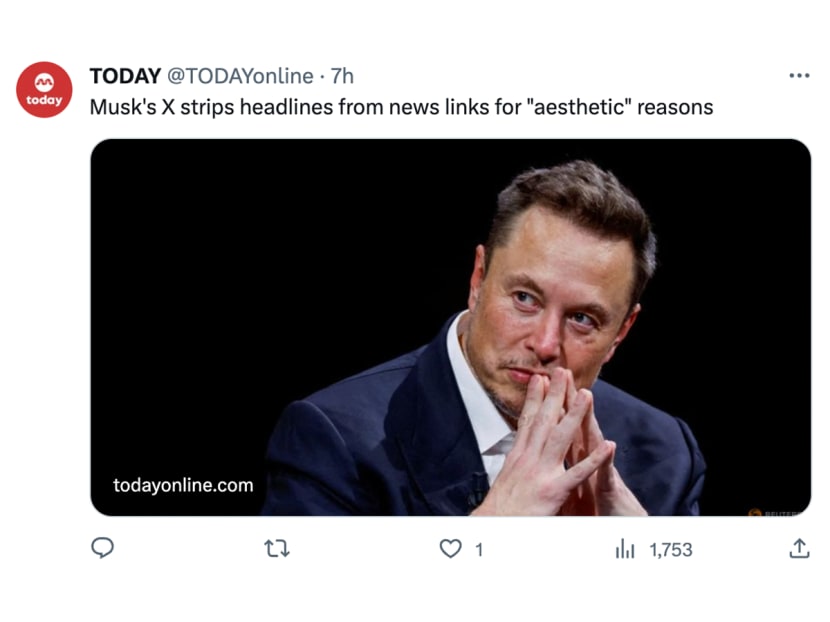Click the 7h timestamp link
The height and width of the screenshot is (622, 830).
[342, 76]
